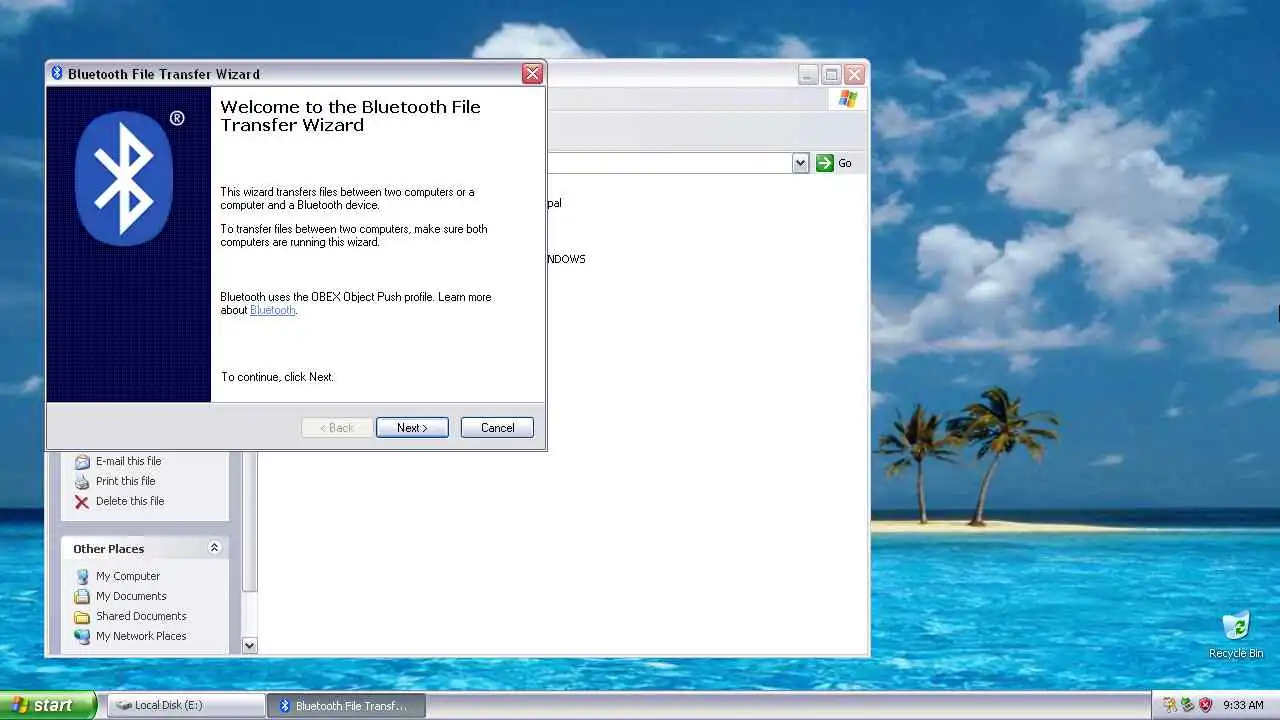Click the My Computer icon in sidebar

tap(82, 577)
